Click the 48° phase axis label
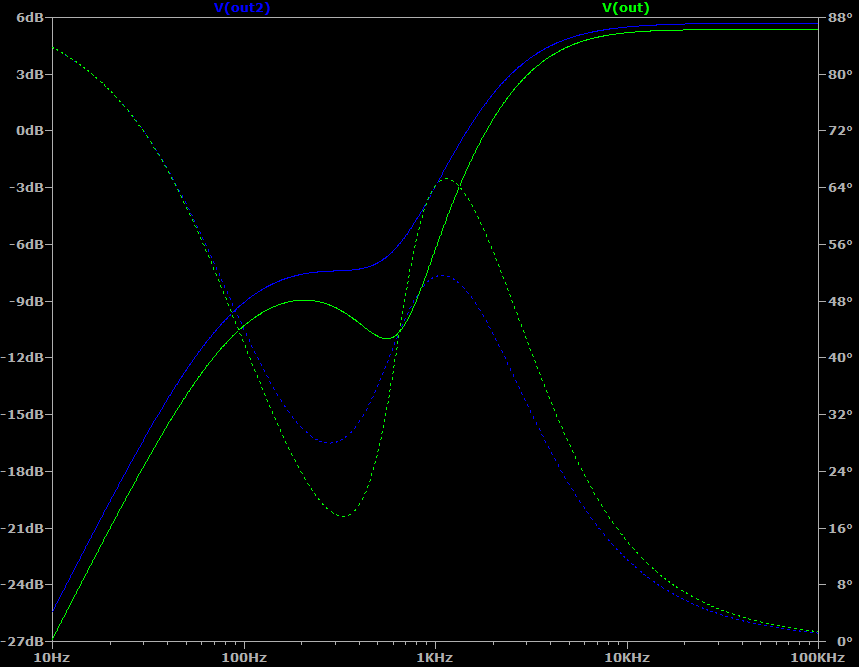This screenshot has width=859, height=667. point(840,301)
